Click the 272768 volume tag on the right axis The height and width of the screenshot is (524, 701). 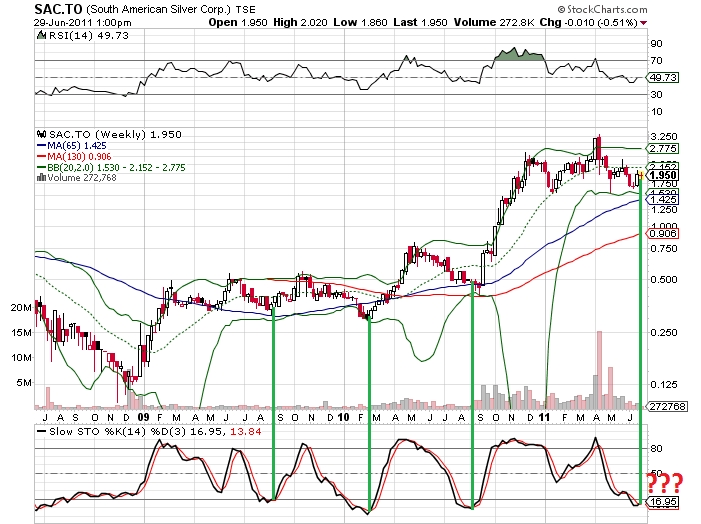tap(667, 406)
